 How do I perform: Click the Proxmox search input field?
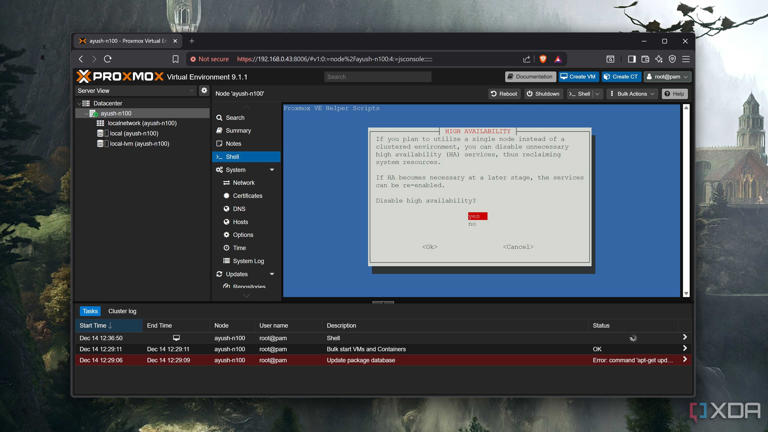tap(378, 77)
